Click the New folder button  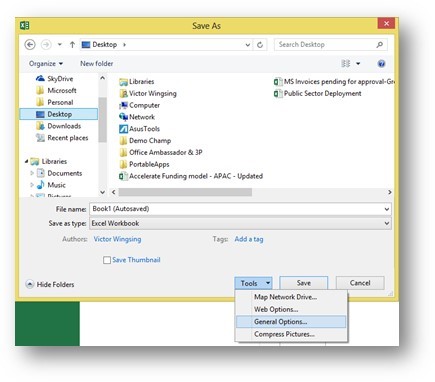(97, 63)
